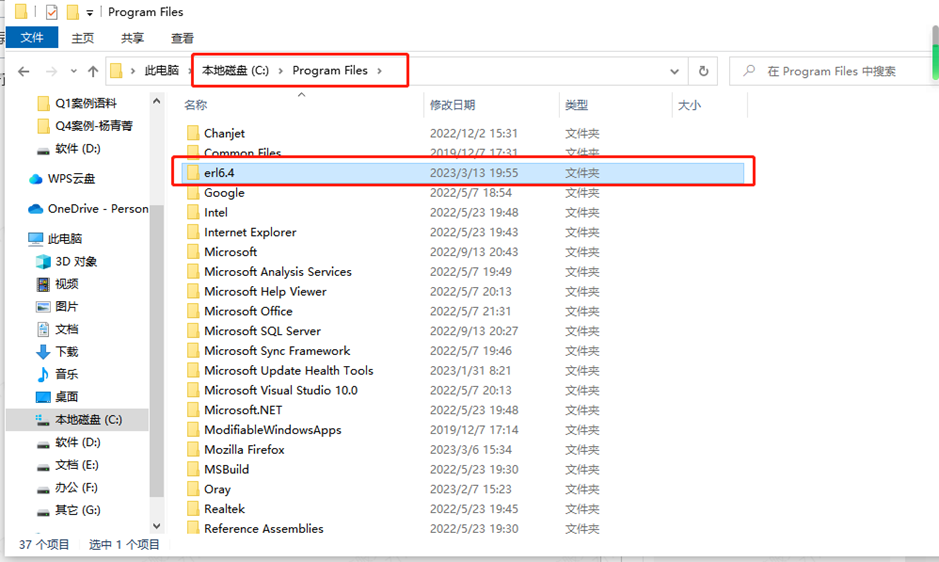Viewport: 939px width, 562px height.
Task: Click 本地磁盘 (C:) in address breadcrumb
Action: tap(235, 71)
